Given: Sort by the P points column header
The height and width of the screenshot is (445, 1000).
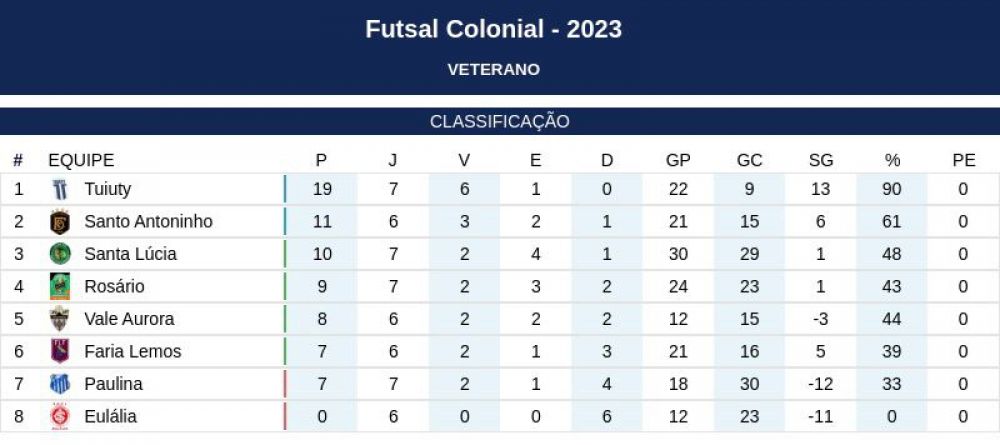Looking at the screenshot, I should pos(321,161).
